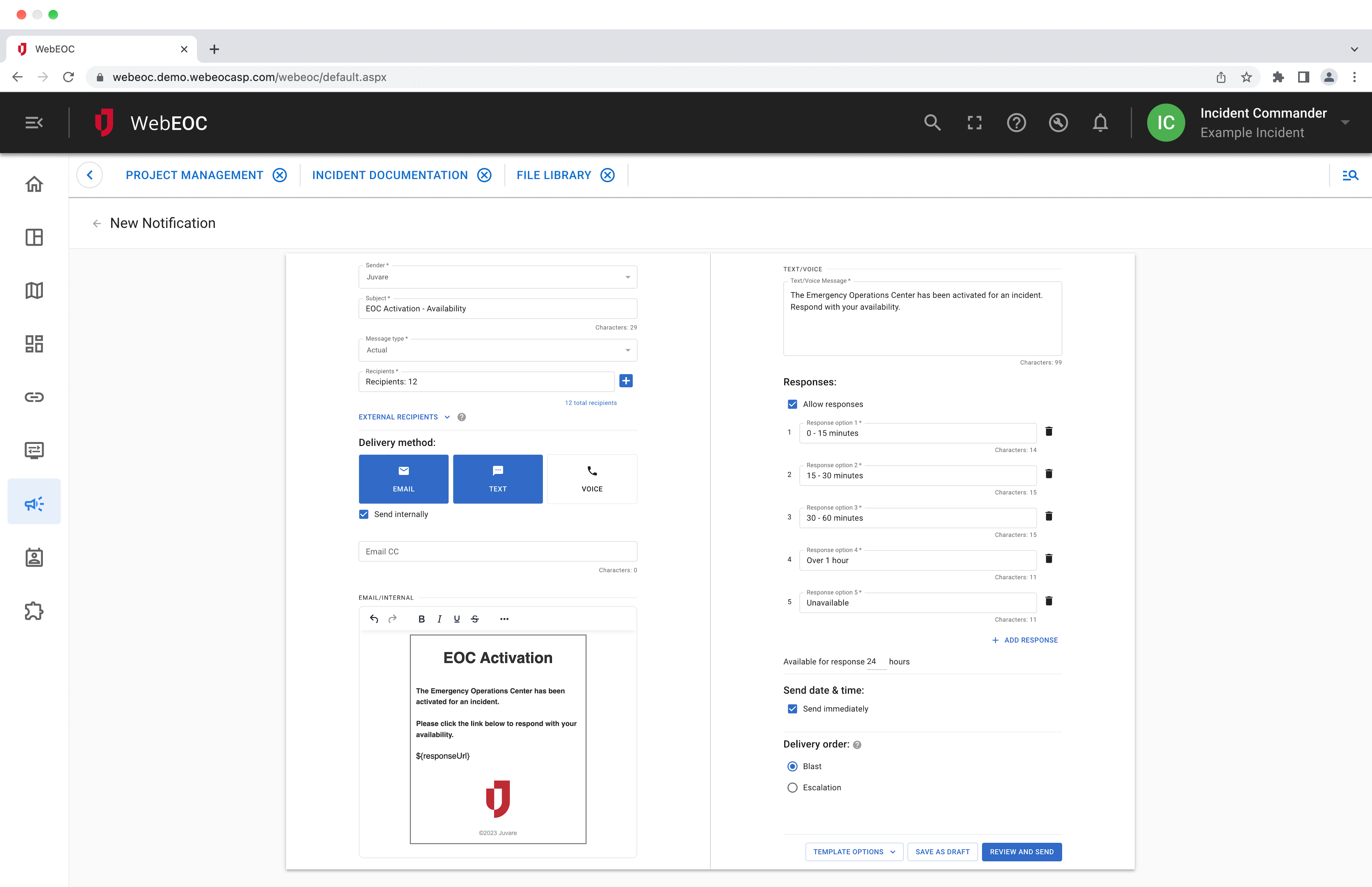The height and width of the screenshot is (887, 1372).
Task: Open the Sender dropdown
Action: click(498, 277)
